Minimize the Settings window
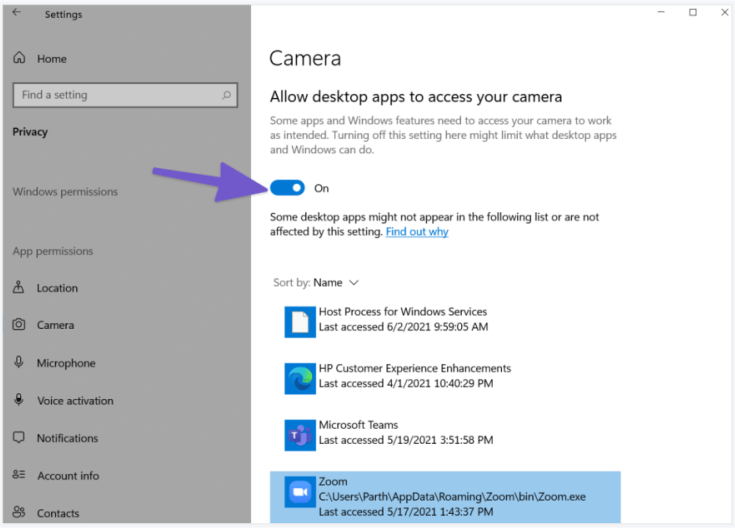The image size is (735, 528). pos(661,12)
